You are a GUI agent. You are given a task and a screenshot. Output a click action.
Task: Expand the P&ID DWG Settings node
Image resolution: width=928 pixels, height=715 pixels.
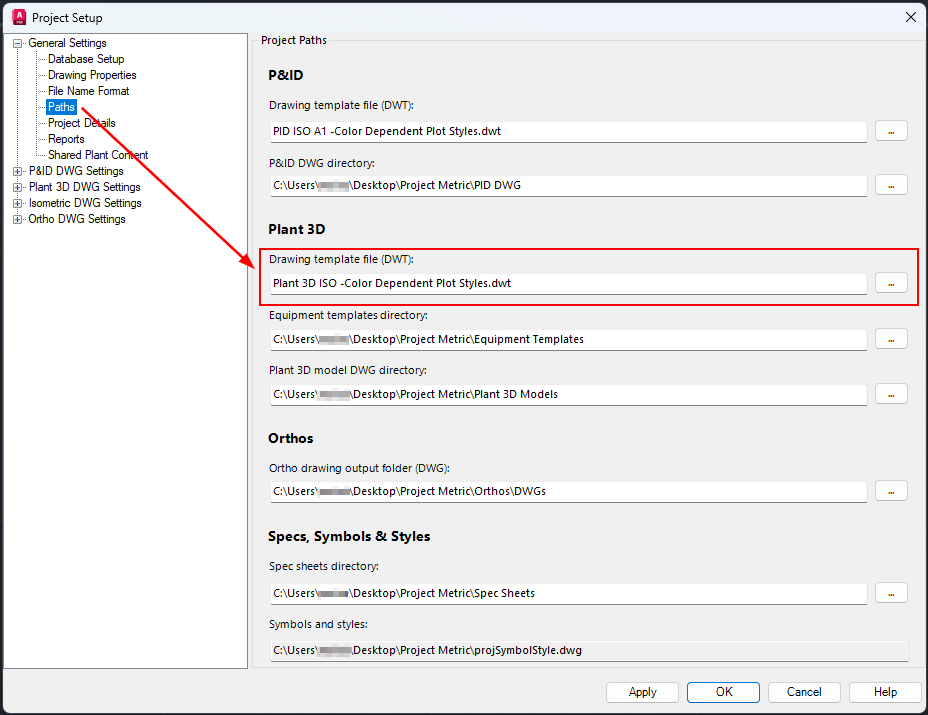coord(18,171)
